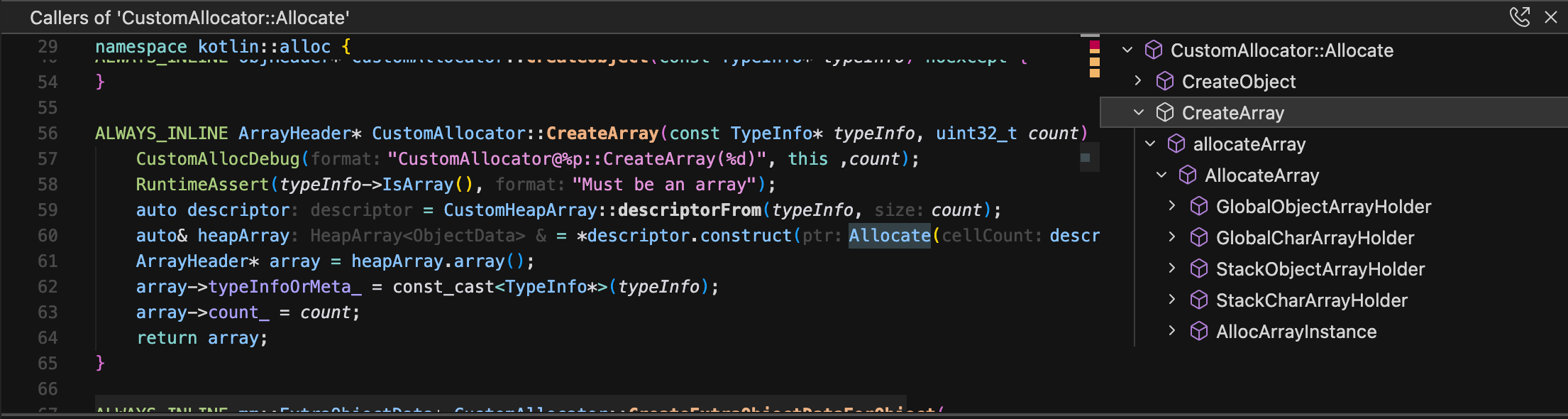Collapse the CustomAllocator::Allocate root node
Image resolution: width=1568 pixels, height=419 pixels.
tap(1127, 50)
